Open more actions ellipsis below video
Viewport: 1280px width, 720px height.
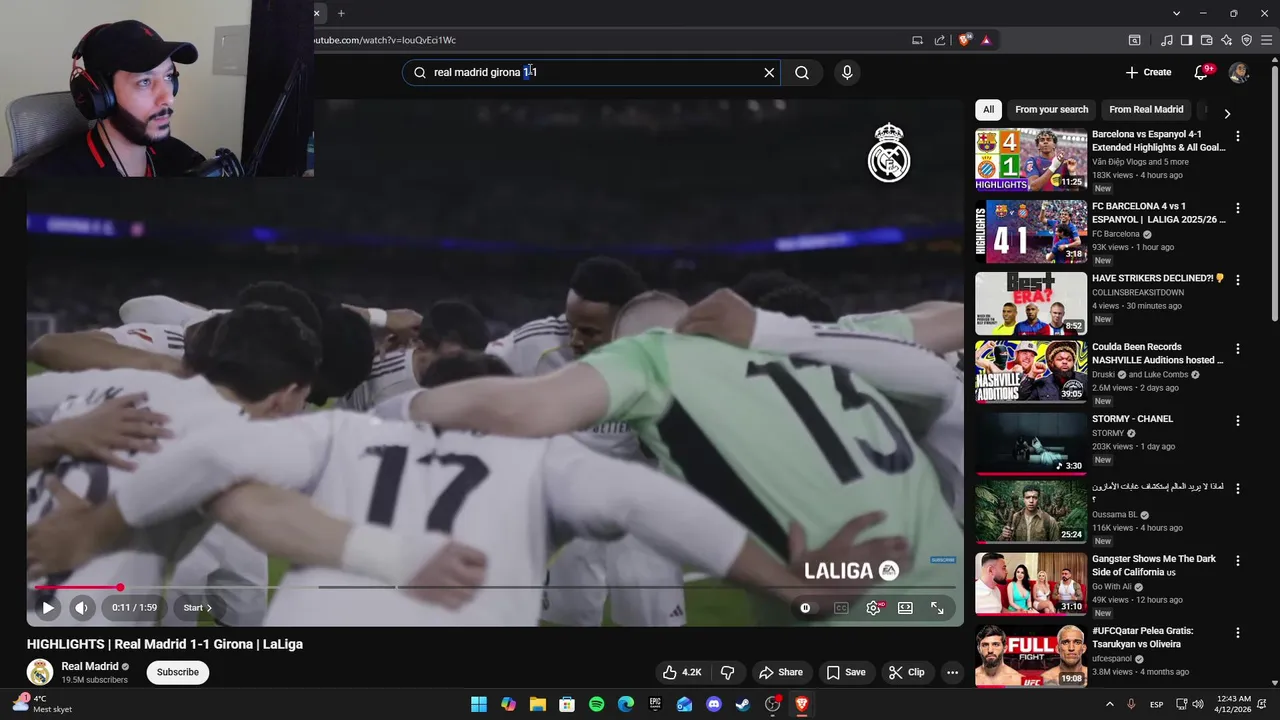click(952, 672)
